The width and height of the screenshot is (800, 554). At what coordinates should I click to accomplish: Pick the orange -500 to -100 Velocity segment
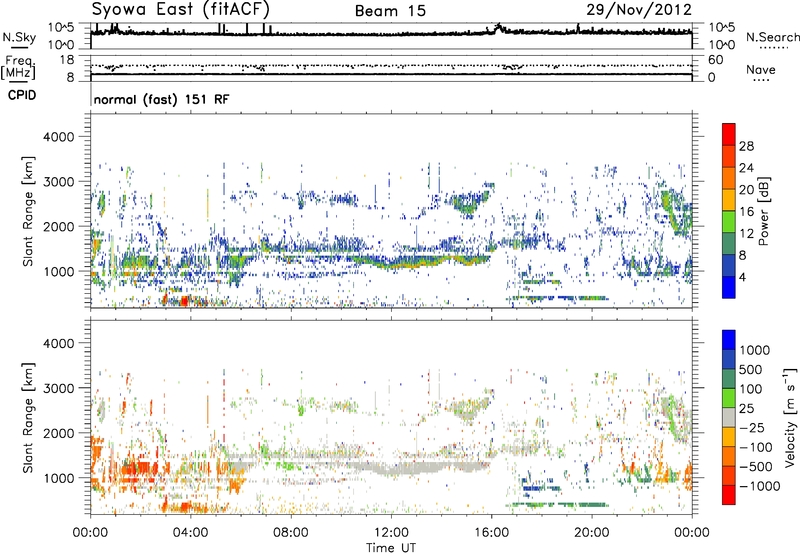pyautogui.click(x=729, y=456)
